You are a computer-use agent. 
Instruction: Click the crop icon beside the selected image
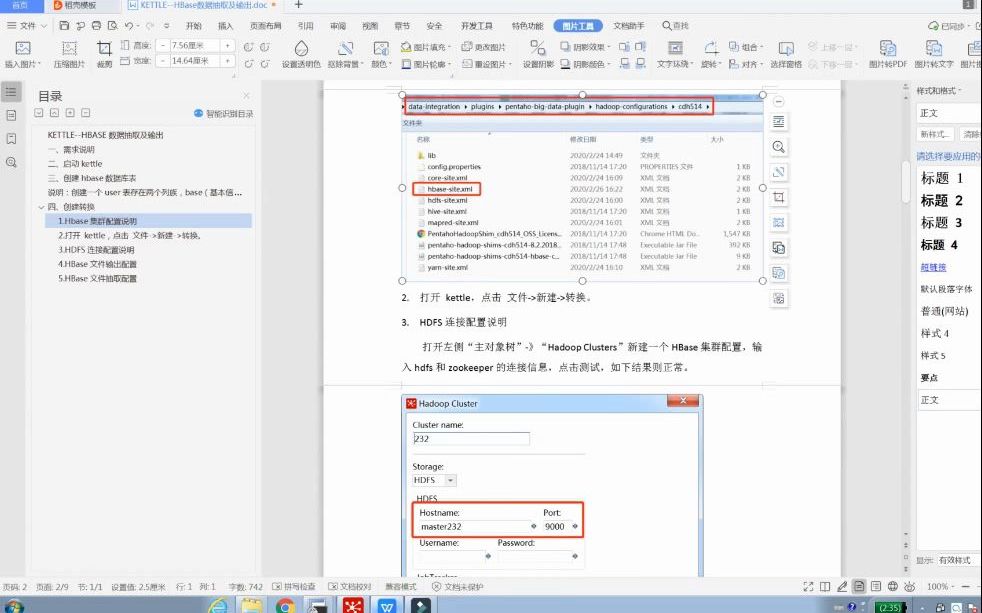click(778, 197)
